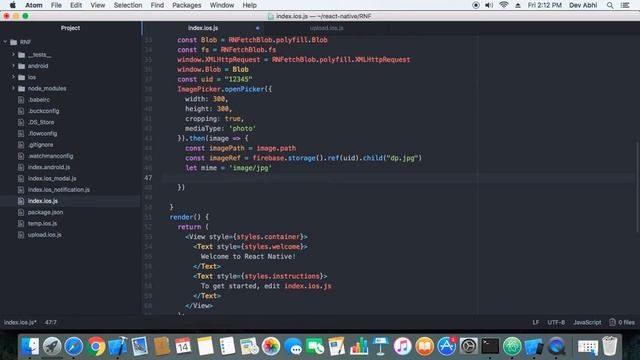Viewport: 640px width, 360px height.
Task: Open iBooks from the dock
Action: coord(424,347)
